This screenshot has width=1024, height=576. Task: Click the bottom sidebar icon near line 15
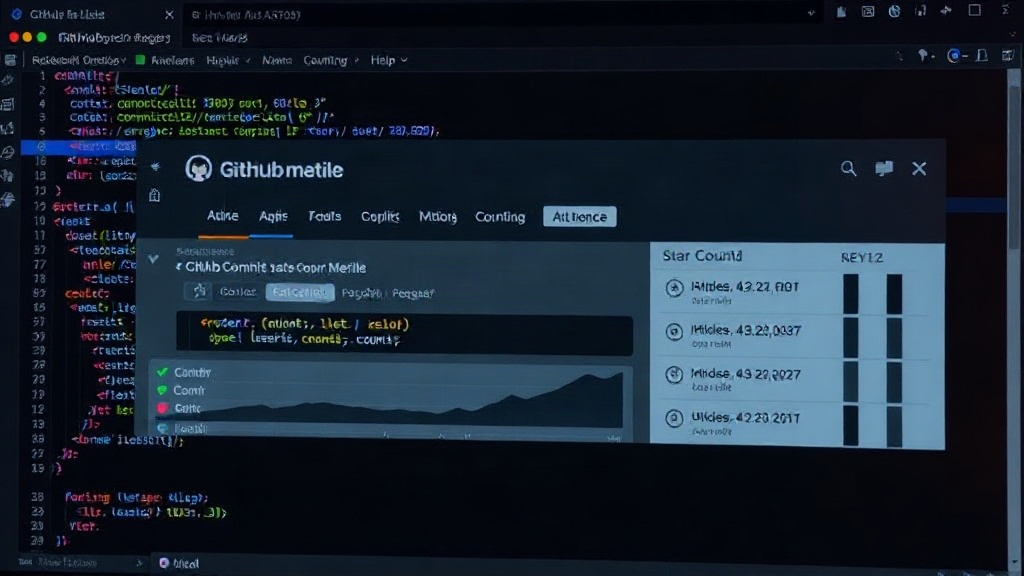tap(8, 200)
